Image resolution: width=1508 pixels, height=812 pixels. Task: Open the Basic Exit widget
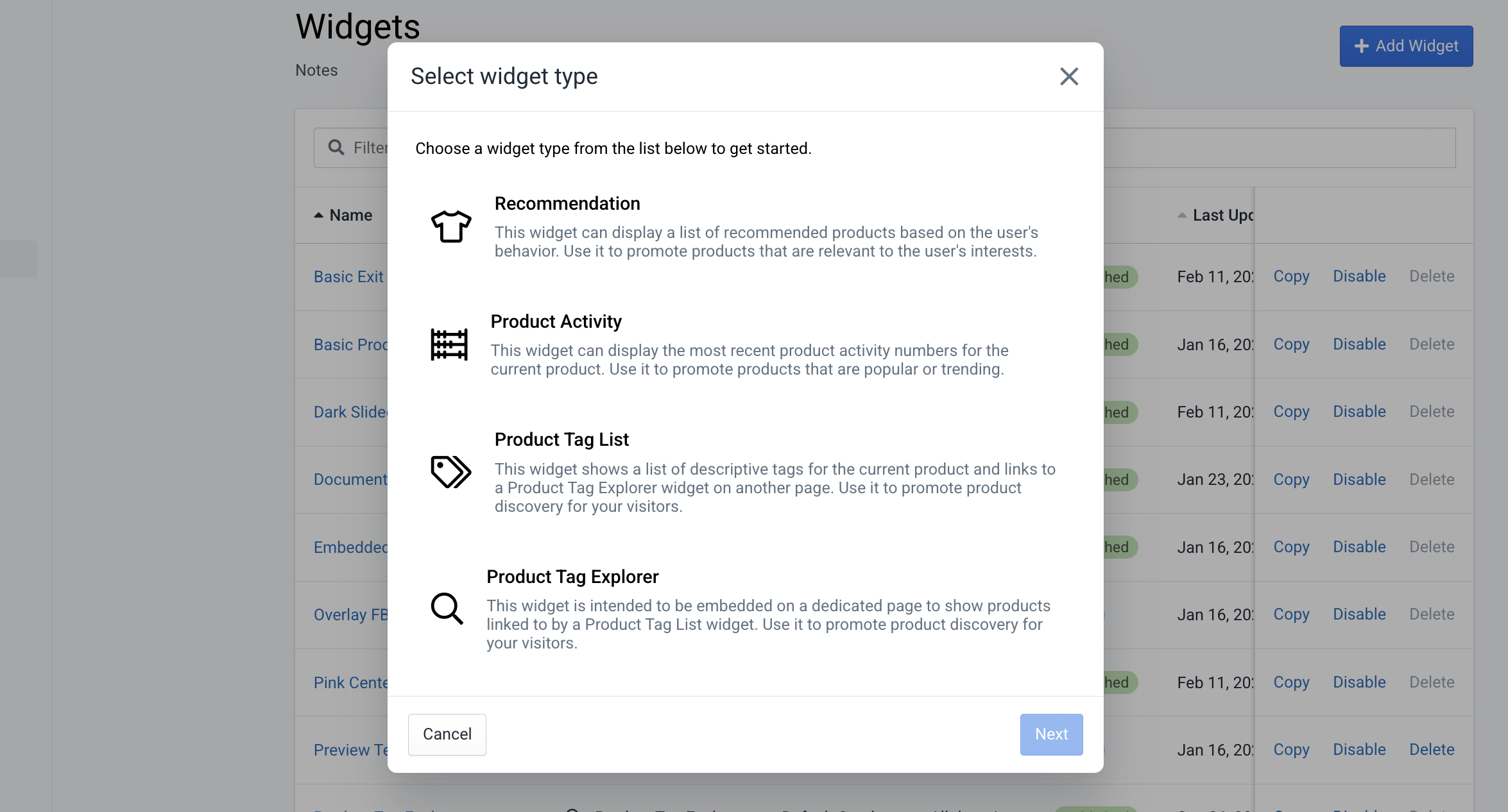[x=348, y=276]
